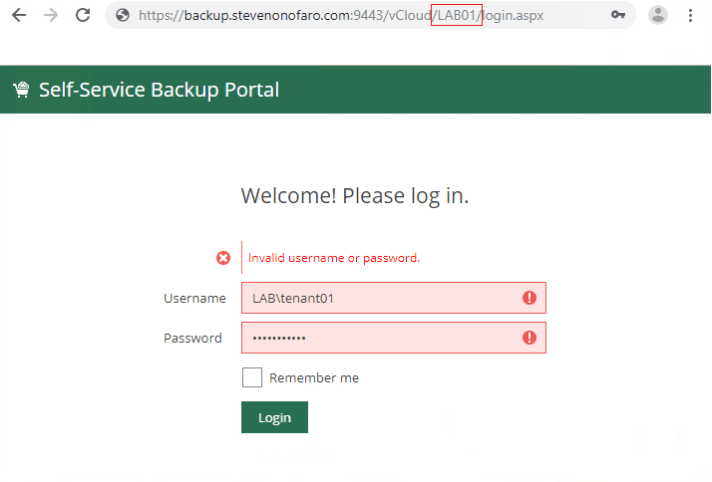Enable the Remember me checkbox
The width and height of the screenshot is (712, 482).
point(252,378)
